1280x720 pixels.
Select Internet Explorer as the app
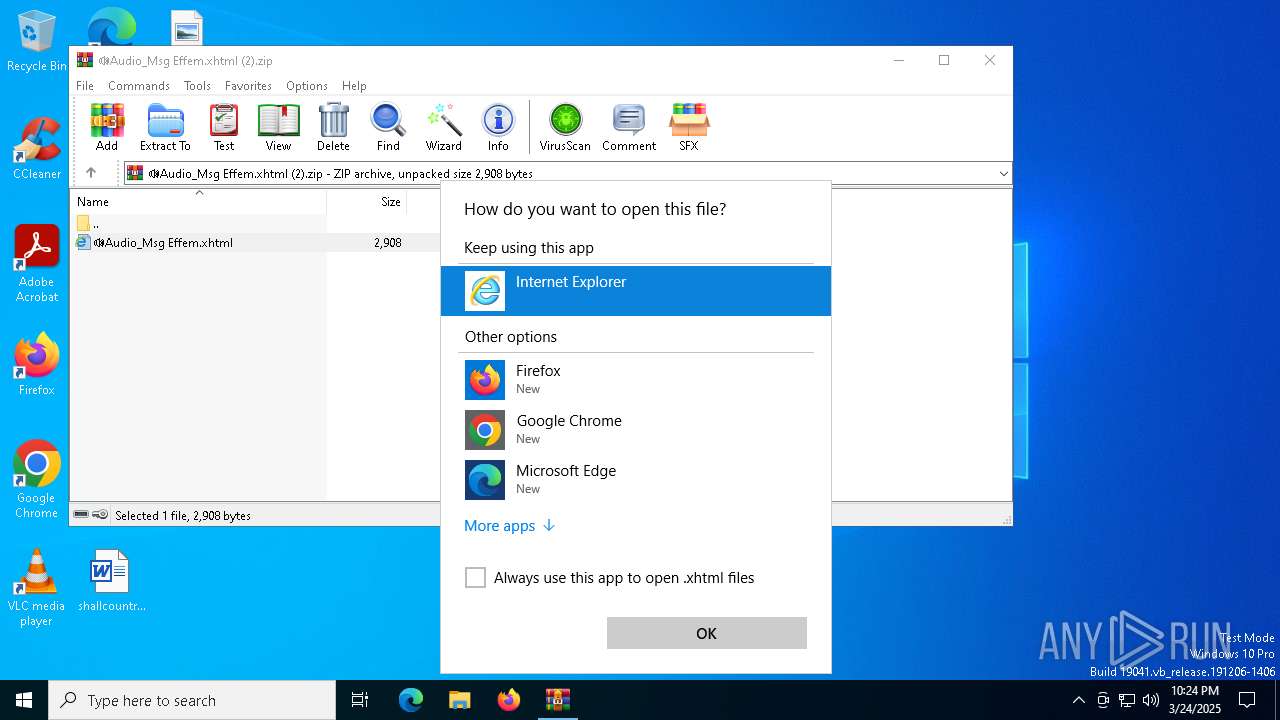(636, 291)
